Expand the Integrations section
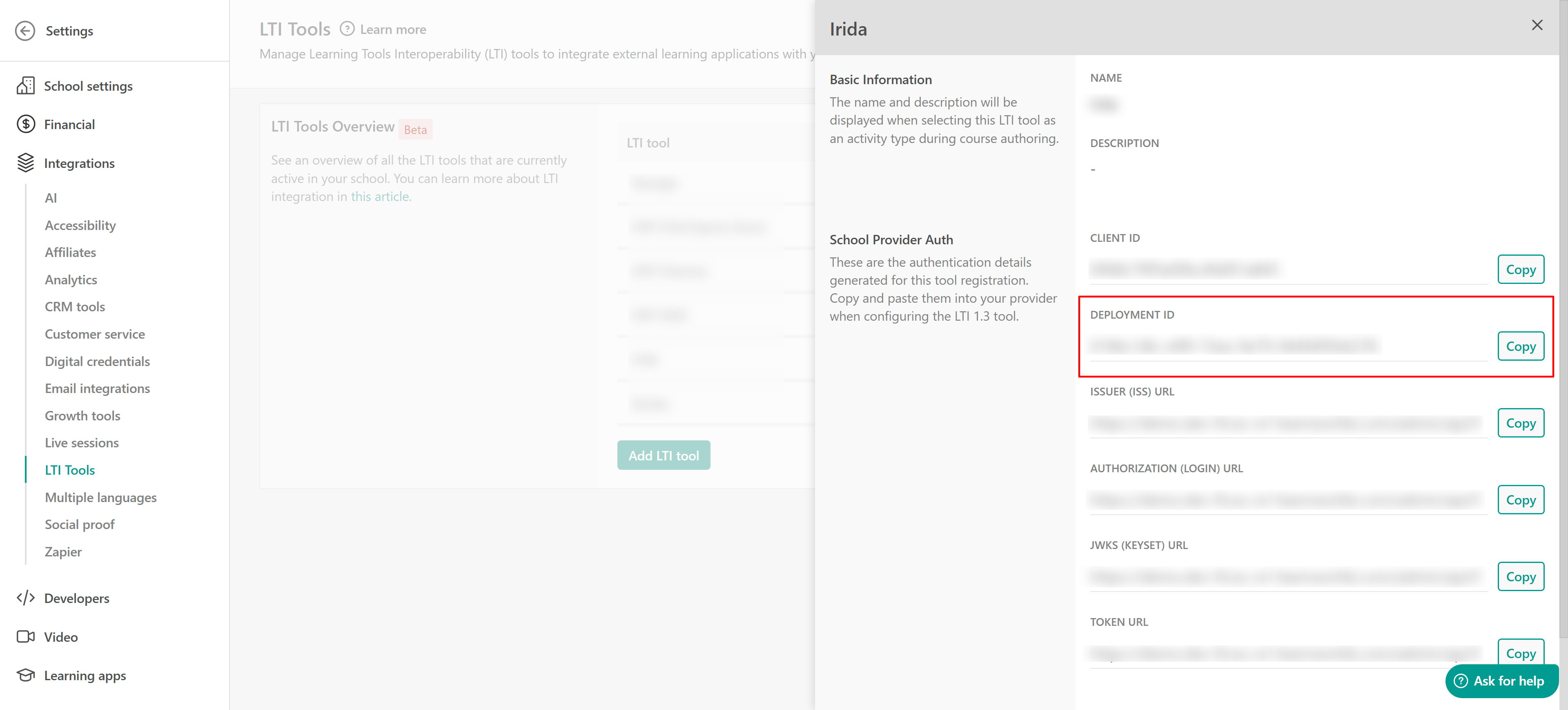Screen dimensions: 1568x710 coord(79,163)
